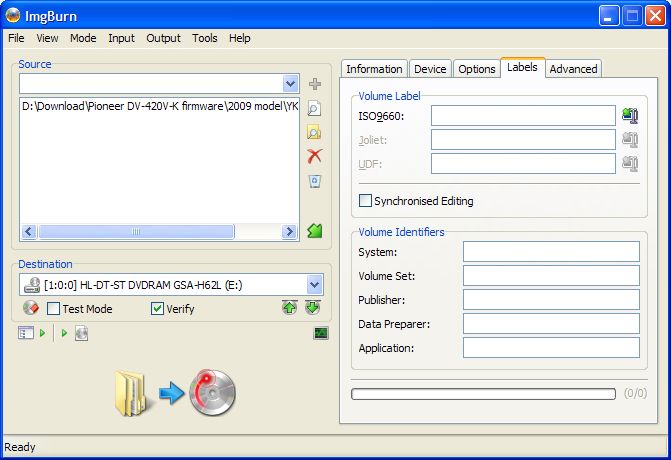671x460 pixels.
Task: Minimize the ImgBurn window
Action: [x=608, y=16]
